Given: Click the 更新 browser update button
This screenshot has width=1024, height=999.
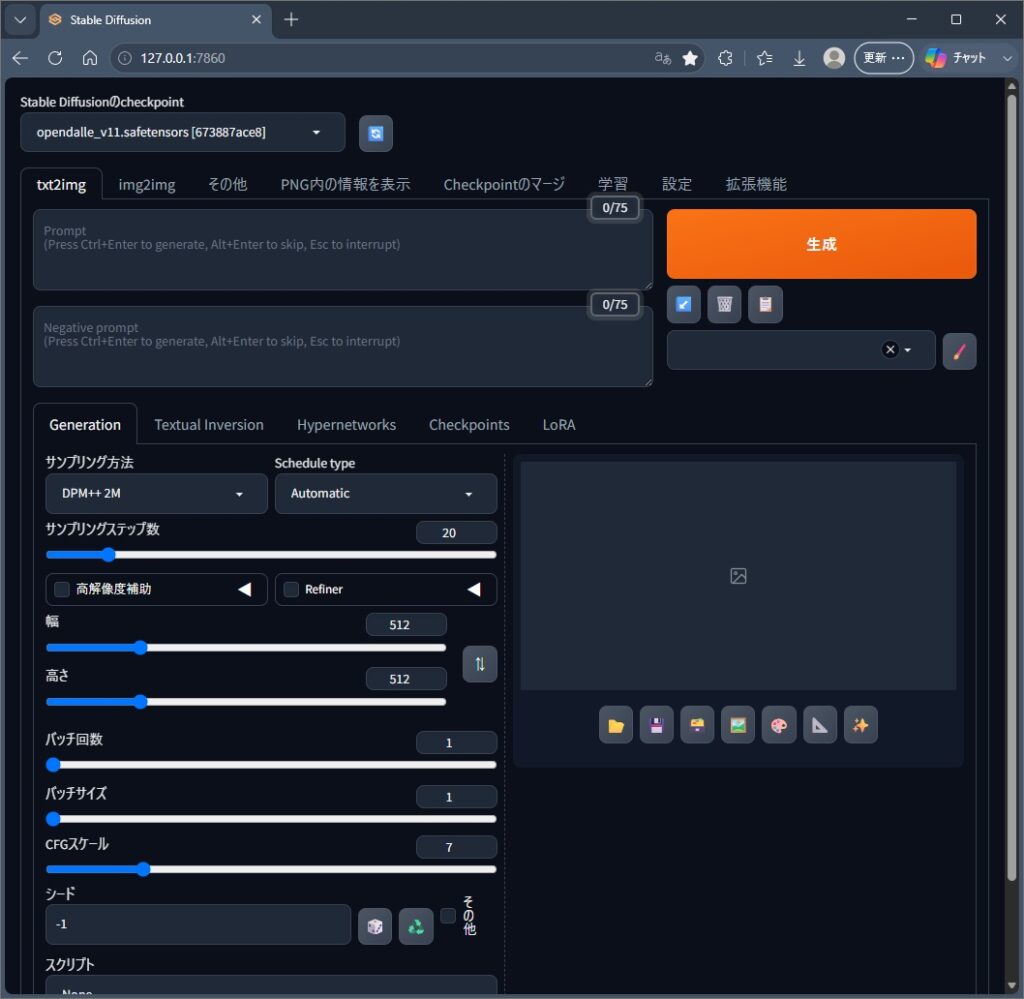Looking at the screenshot, I should click(883, 58).
